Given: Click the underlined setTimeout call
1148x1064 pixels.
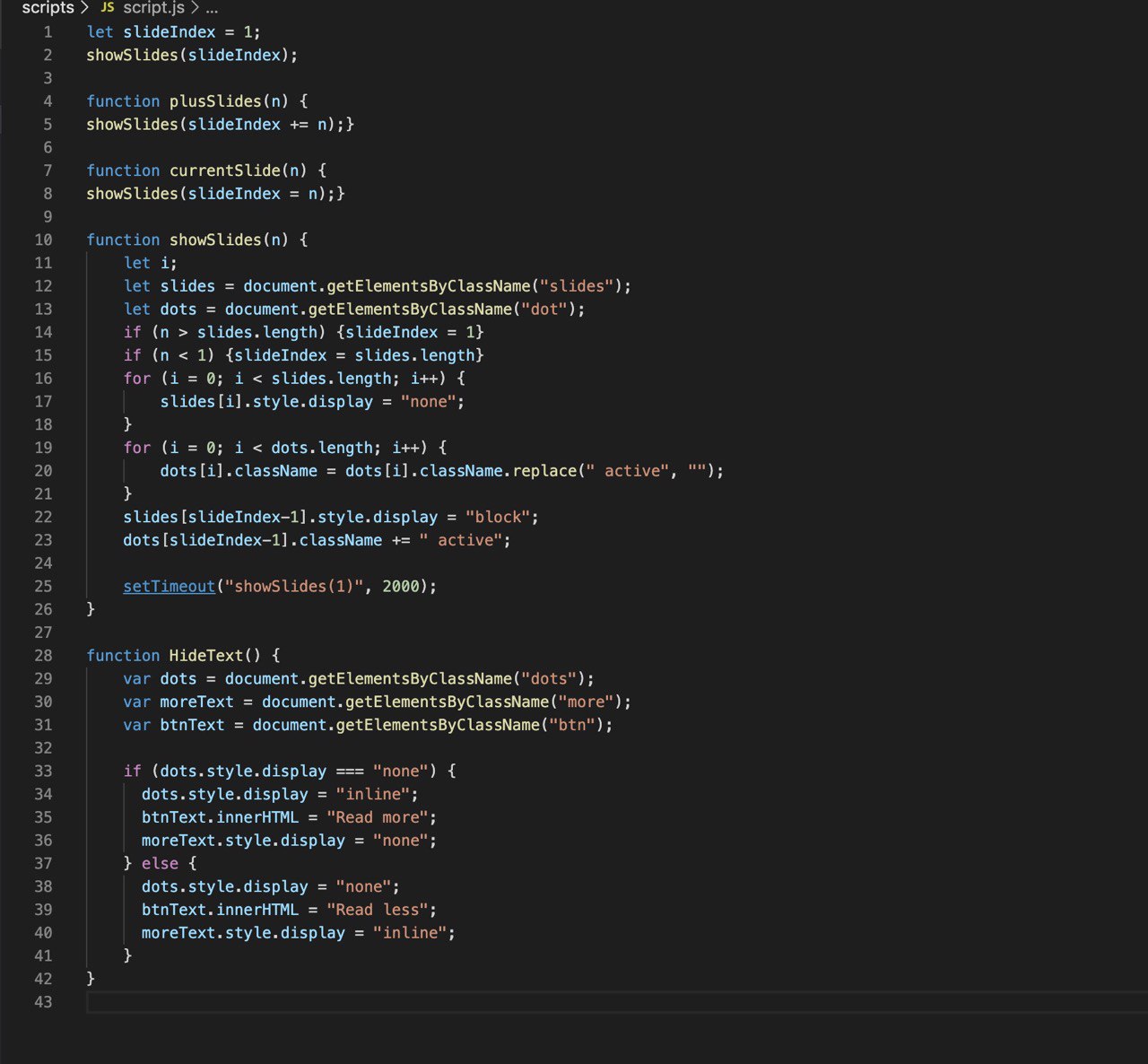Looking at the screenshot, I should coord(170,586).
